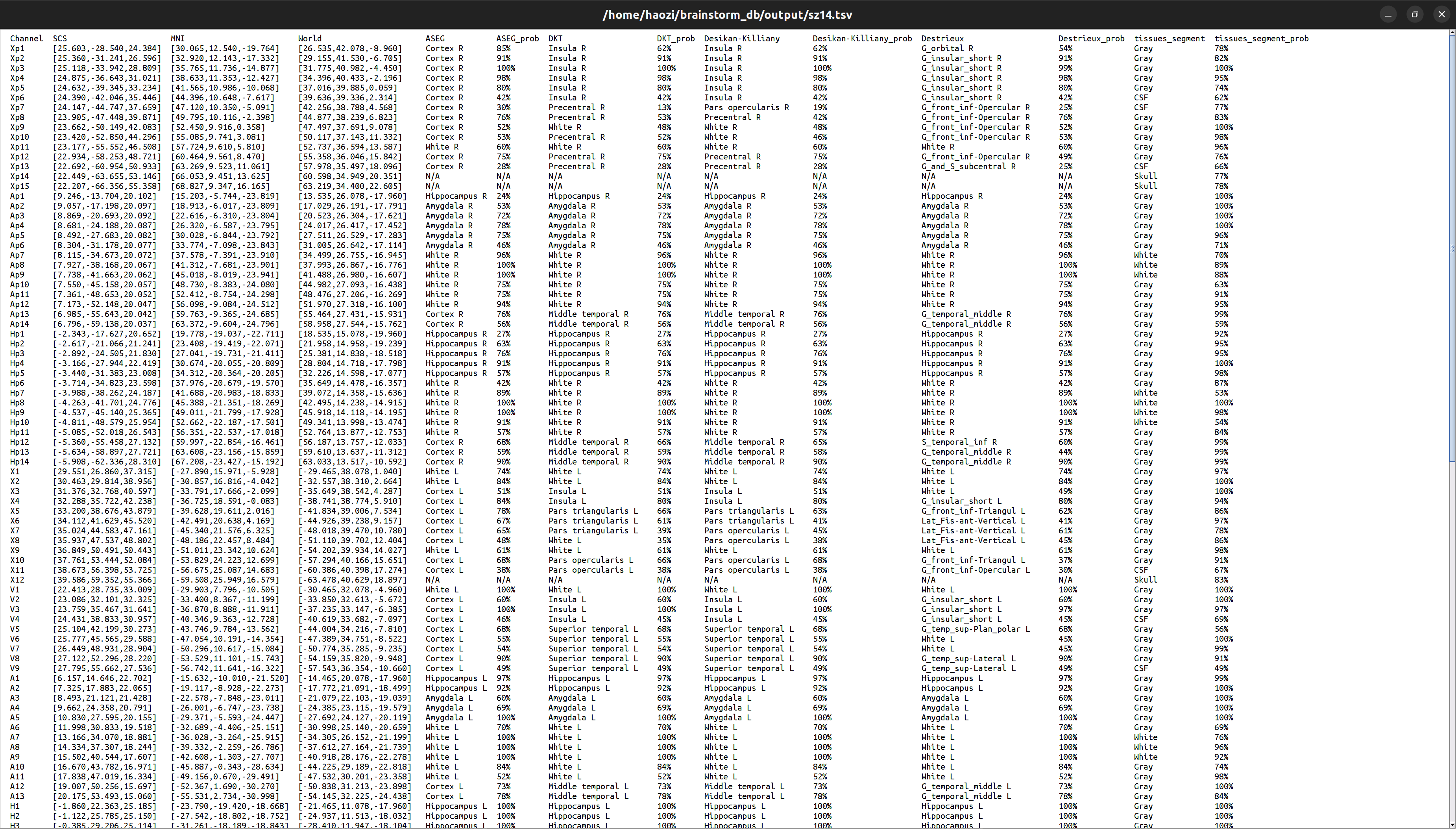
Task: Click the 'S_temporal_inf R' cell in row Hp12
Action: (959, 442)
